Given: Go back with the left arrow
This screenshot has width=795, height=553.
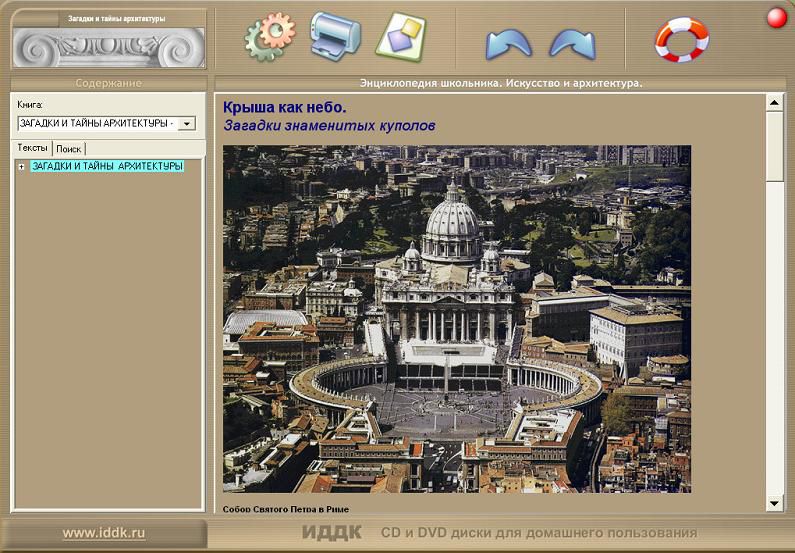Looking at the screenshot, I should 508,44.
